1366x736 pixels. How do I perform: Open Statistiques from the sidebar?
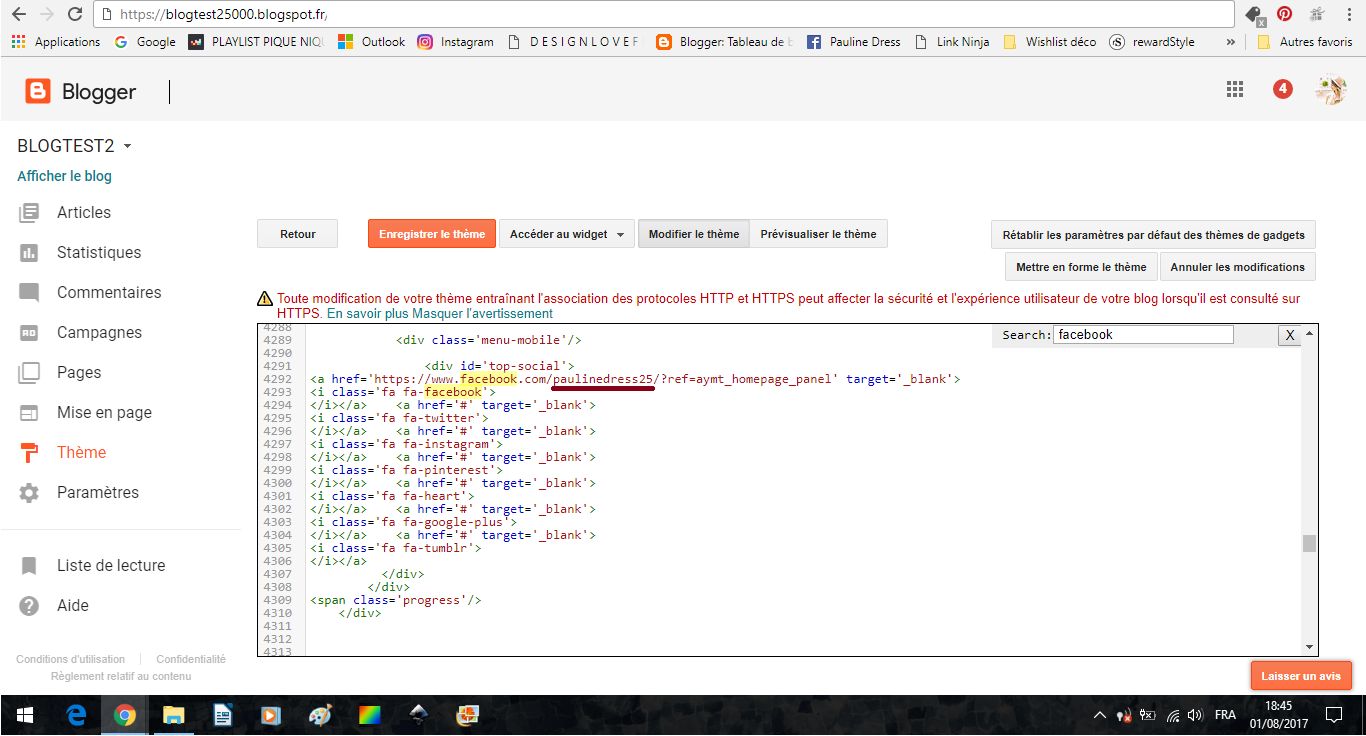(x=98, y=252)
